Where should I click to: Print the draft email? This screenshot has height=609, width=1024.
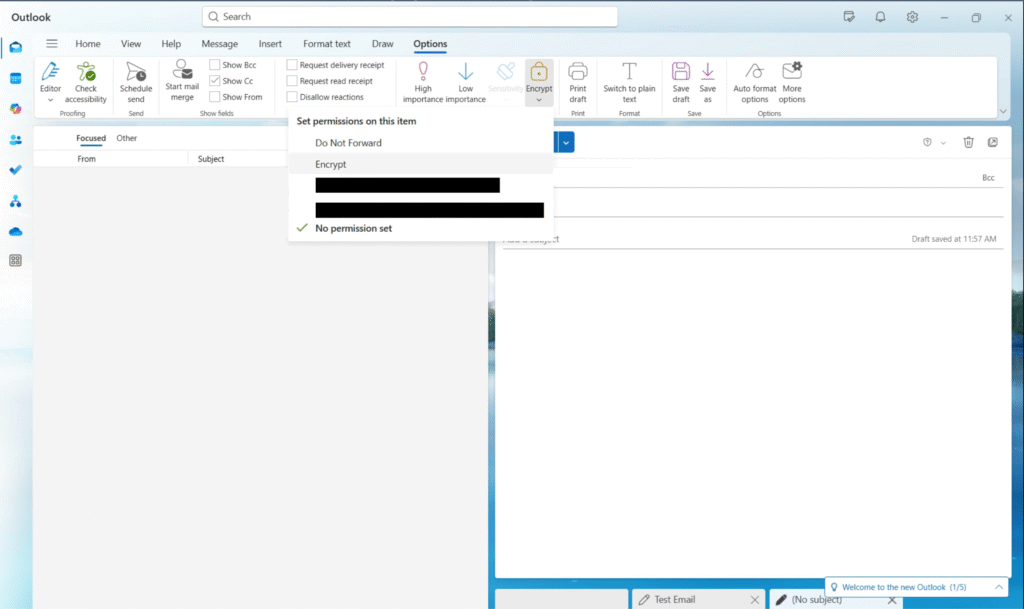click(x=578, y=82)
